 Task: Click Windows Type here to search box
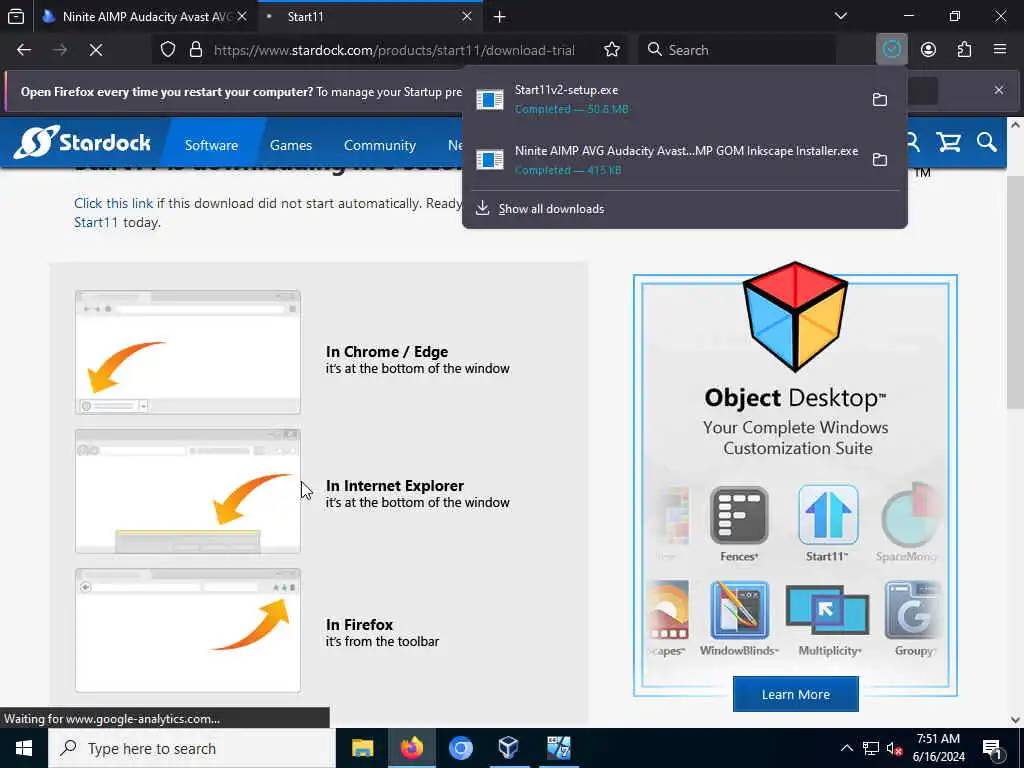click(x=192, y=748)
